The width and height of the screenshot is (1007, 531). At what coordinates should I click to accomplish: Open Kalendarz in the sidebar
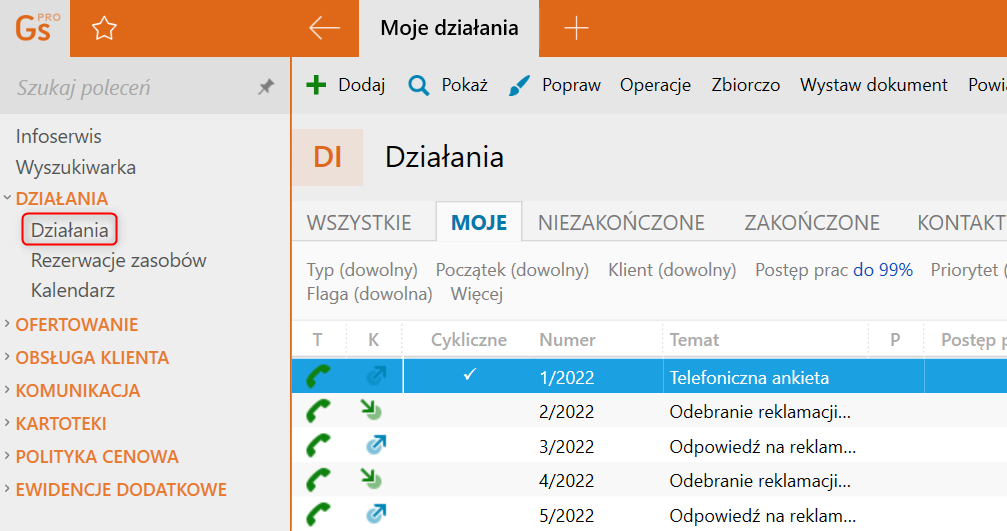tap(73, 291)
